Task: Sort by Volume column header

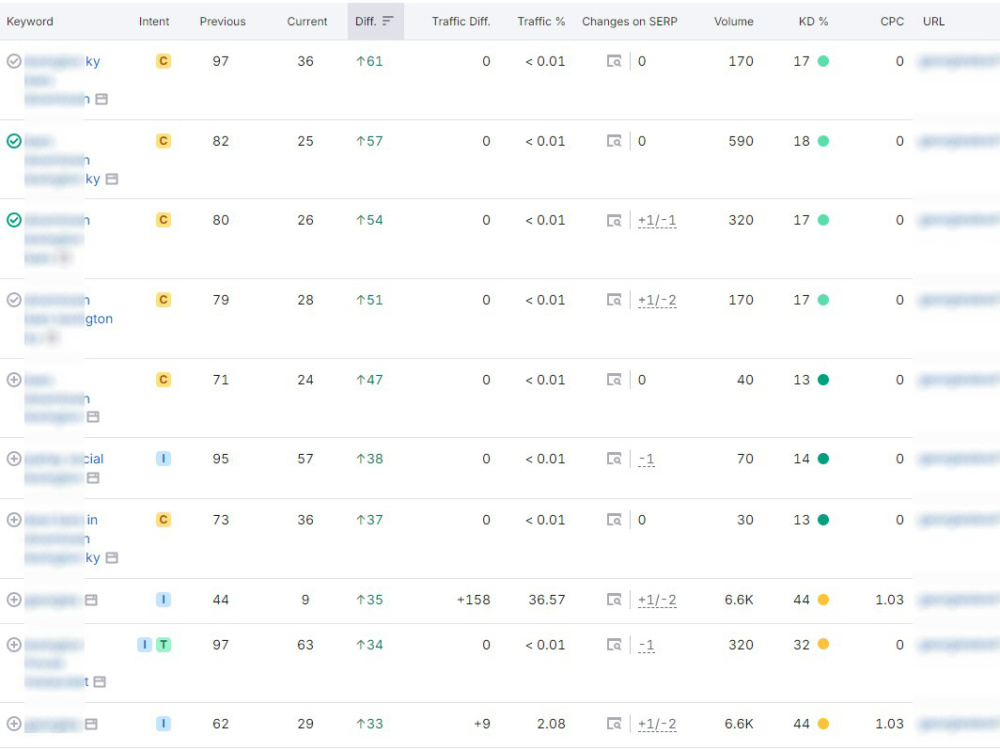Action: (733, 21)
